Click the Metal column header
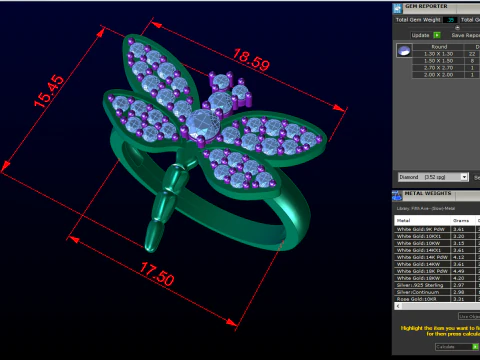 tap(423, 221)
